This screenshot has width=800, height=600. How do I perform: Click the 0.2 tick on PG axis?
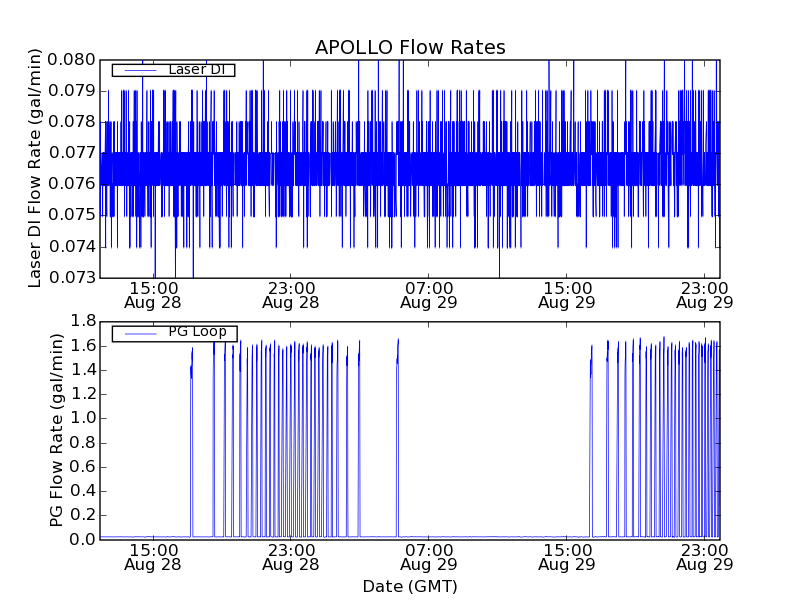(x=83, y=515)
